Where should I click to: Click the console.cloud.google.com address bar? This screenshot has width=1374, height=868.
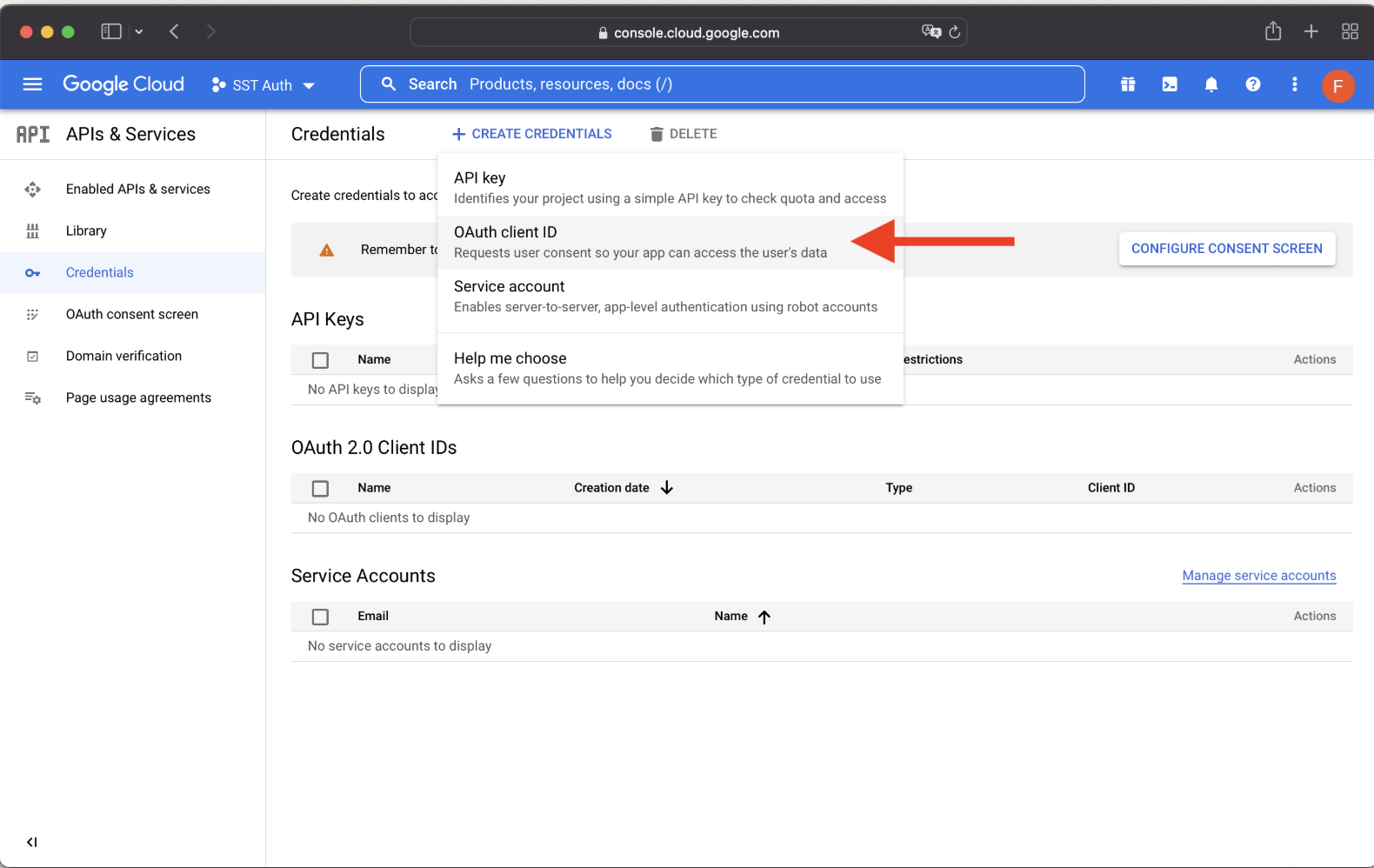tap(689, 32)
